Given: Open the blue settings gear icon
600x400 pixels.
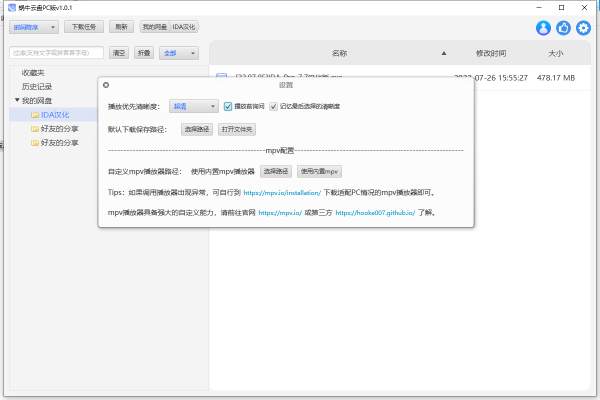Looking at the screenshot, I should pos(584,28).
